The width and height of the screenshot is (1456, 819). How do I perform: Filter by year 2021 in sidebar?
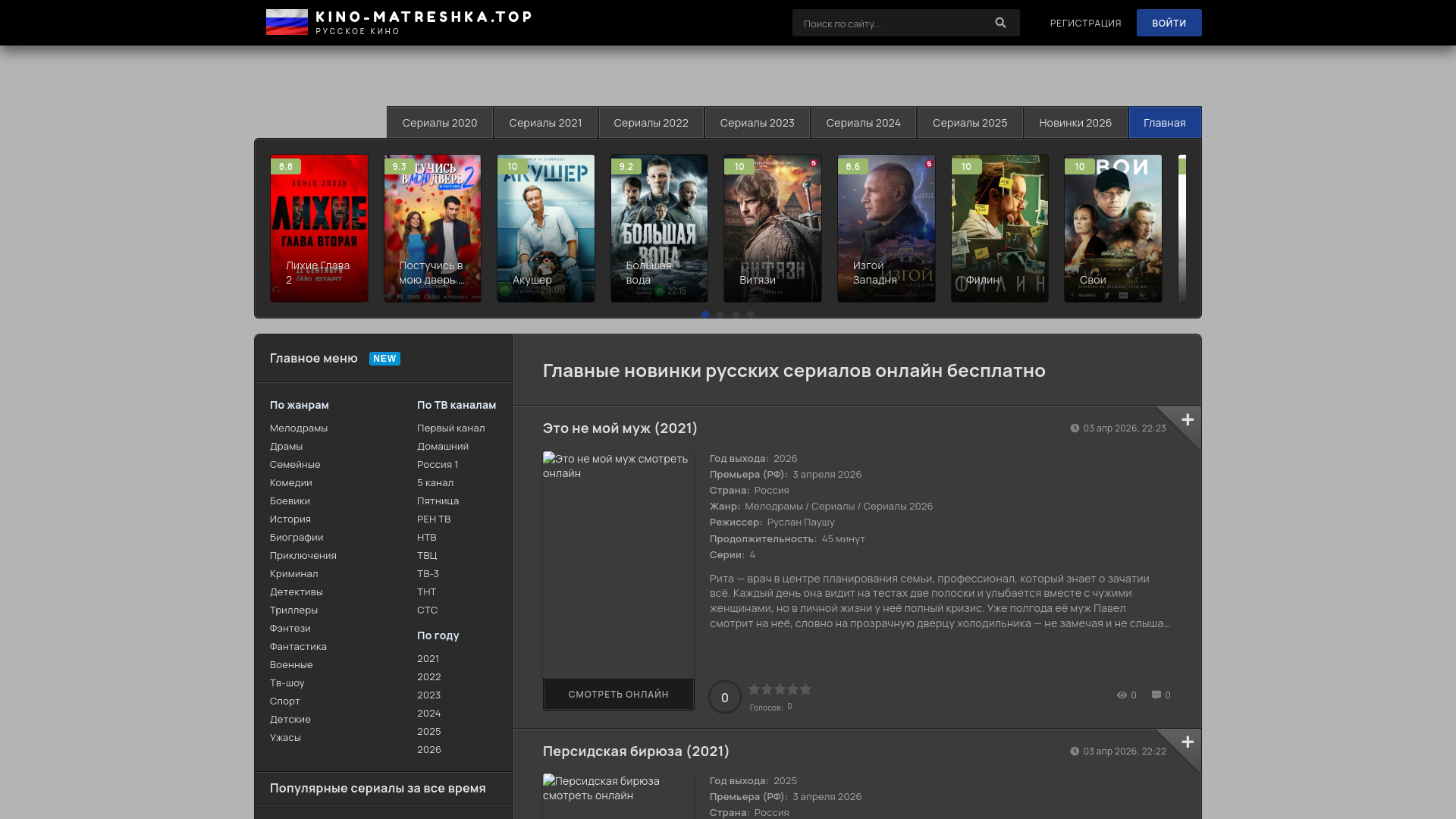(x=428, y=658)
